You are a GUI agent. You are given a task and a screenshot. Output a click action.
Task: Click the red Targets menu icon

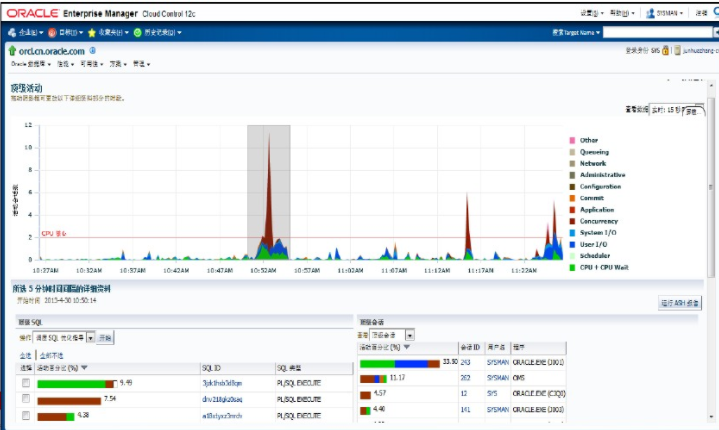click(x=52, y=33)
